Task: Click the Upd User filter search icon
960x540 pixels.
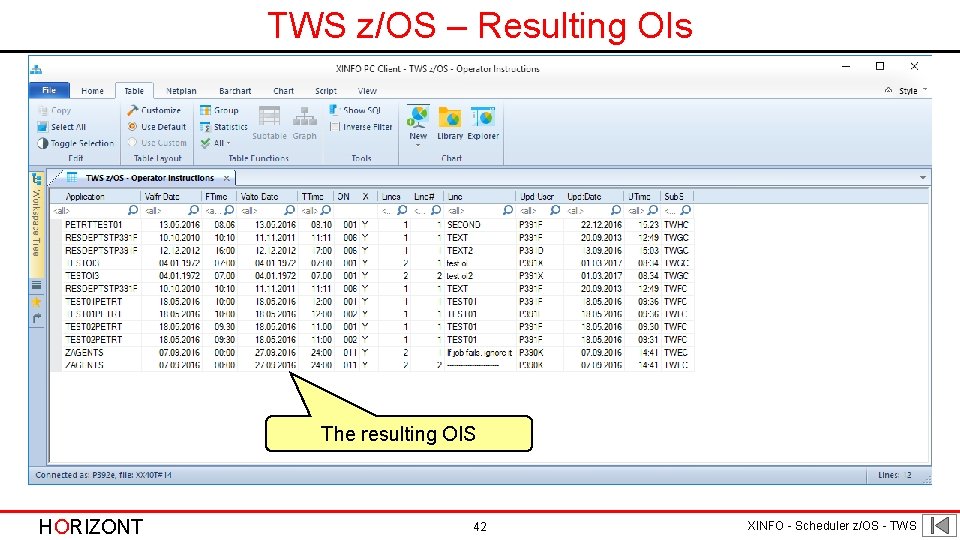Action: click(x=555, y=211)
